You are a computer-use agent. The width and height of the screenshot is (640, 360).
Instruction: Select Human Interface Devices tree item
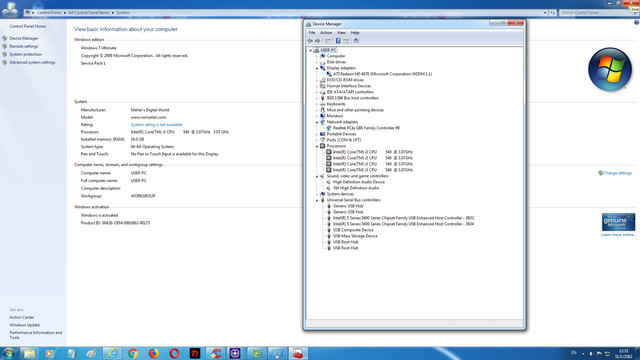[x=349, y=86]
